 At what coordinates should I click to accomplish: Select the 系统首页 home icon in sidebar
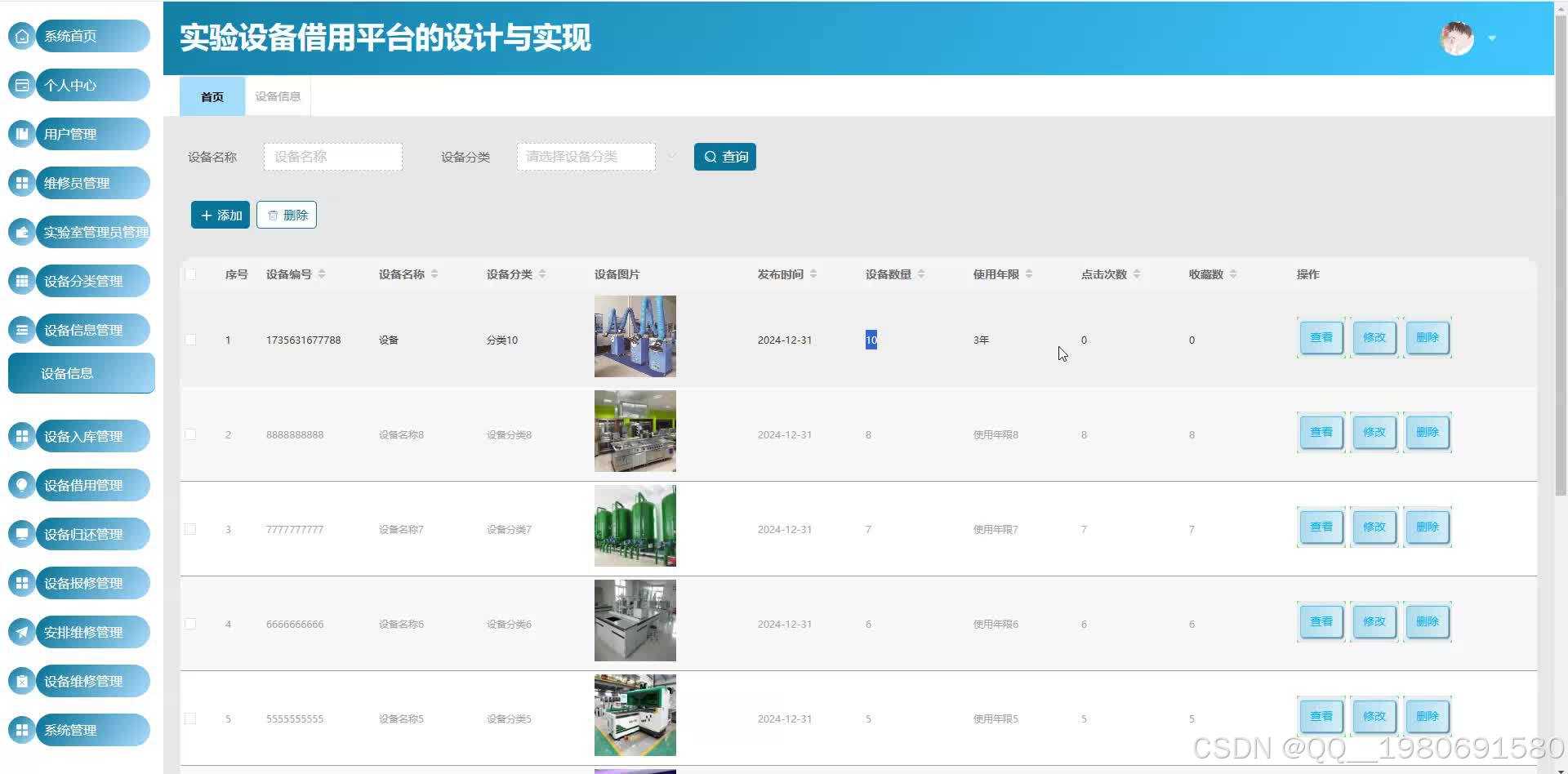pos(21,36)
